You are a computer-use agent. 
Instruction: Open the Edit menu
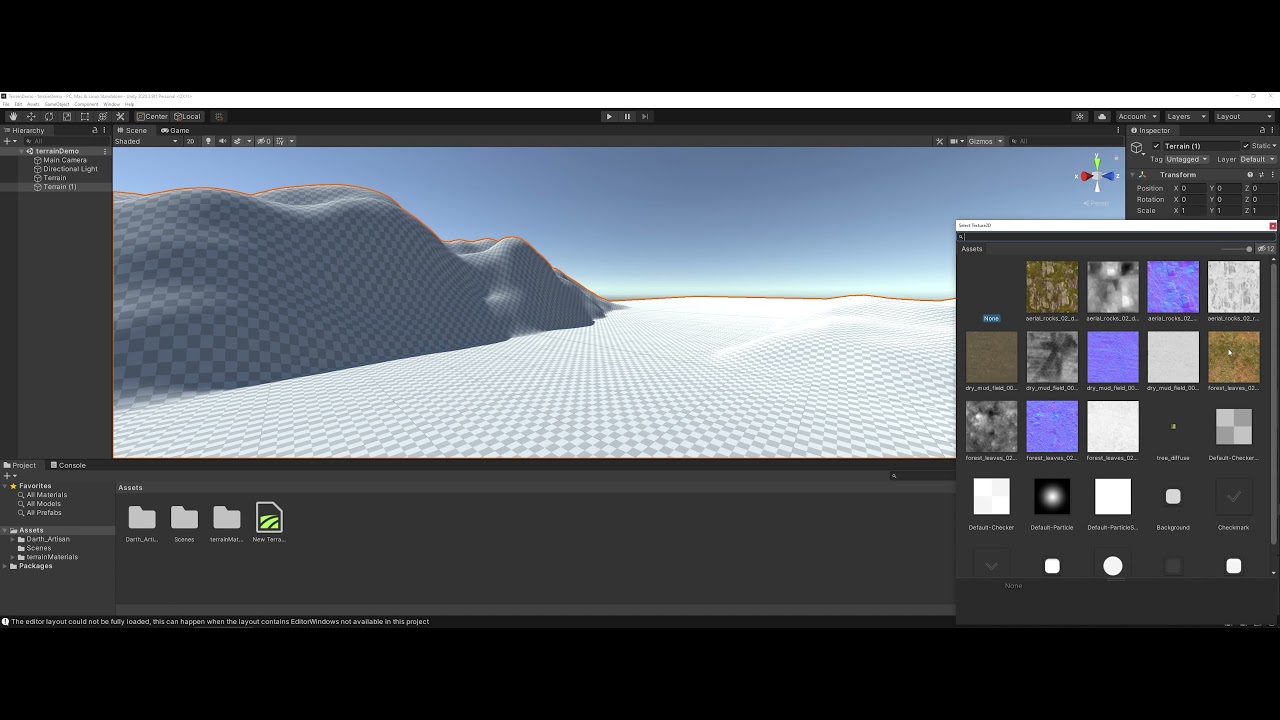18,104
